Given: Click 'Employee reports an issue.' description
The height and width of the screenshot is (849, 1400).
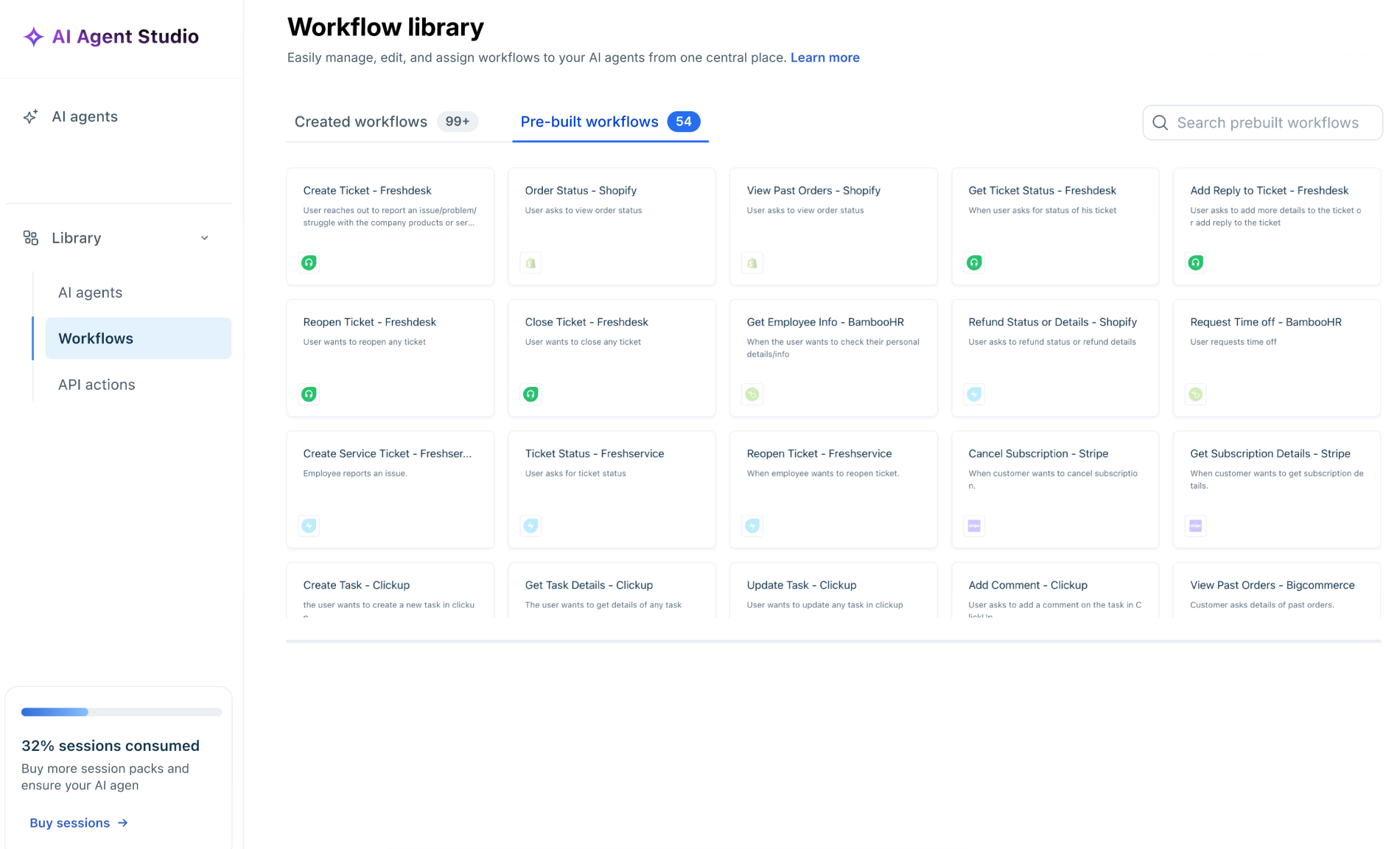Looking at the screenshot, I should 355,473.
